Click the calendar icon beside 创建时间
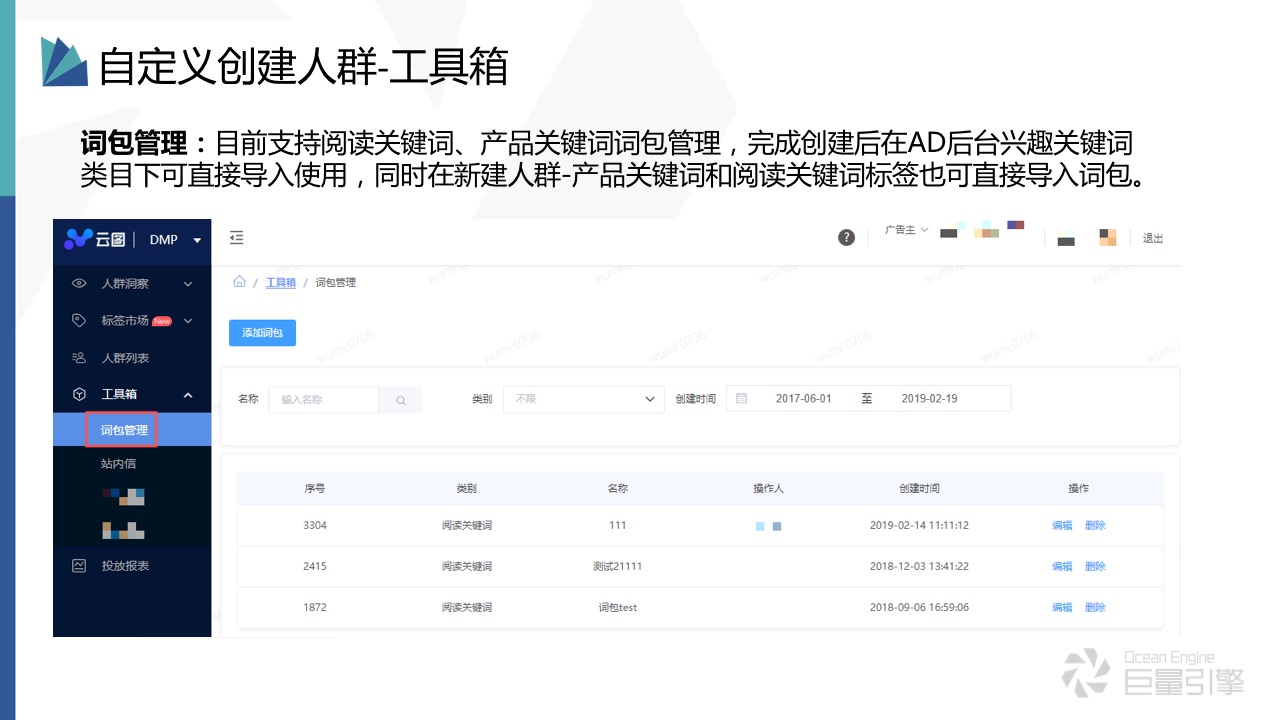This screenshot has height=720, width=1280. [x=739, y=397]
